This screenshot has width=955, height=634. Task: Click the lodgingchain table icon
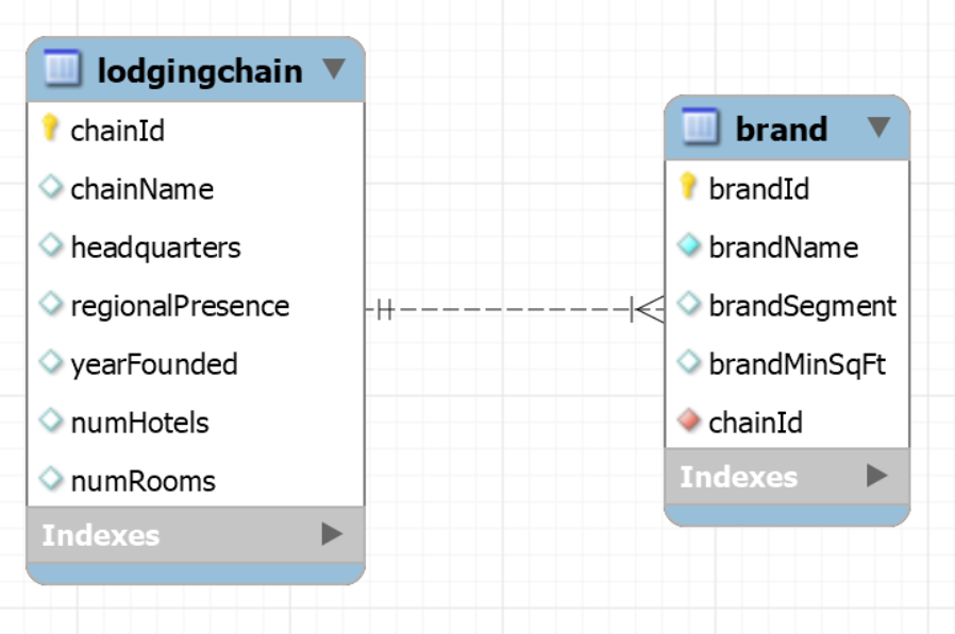pos(62,68)
